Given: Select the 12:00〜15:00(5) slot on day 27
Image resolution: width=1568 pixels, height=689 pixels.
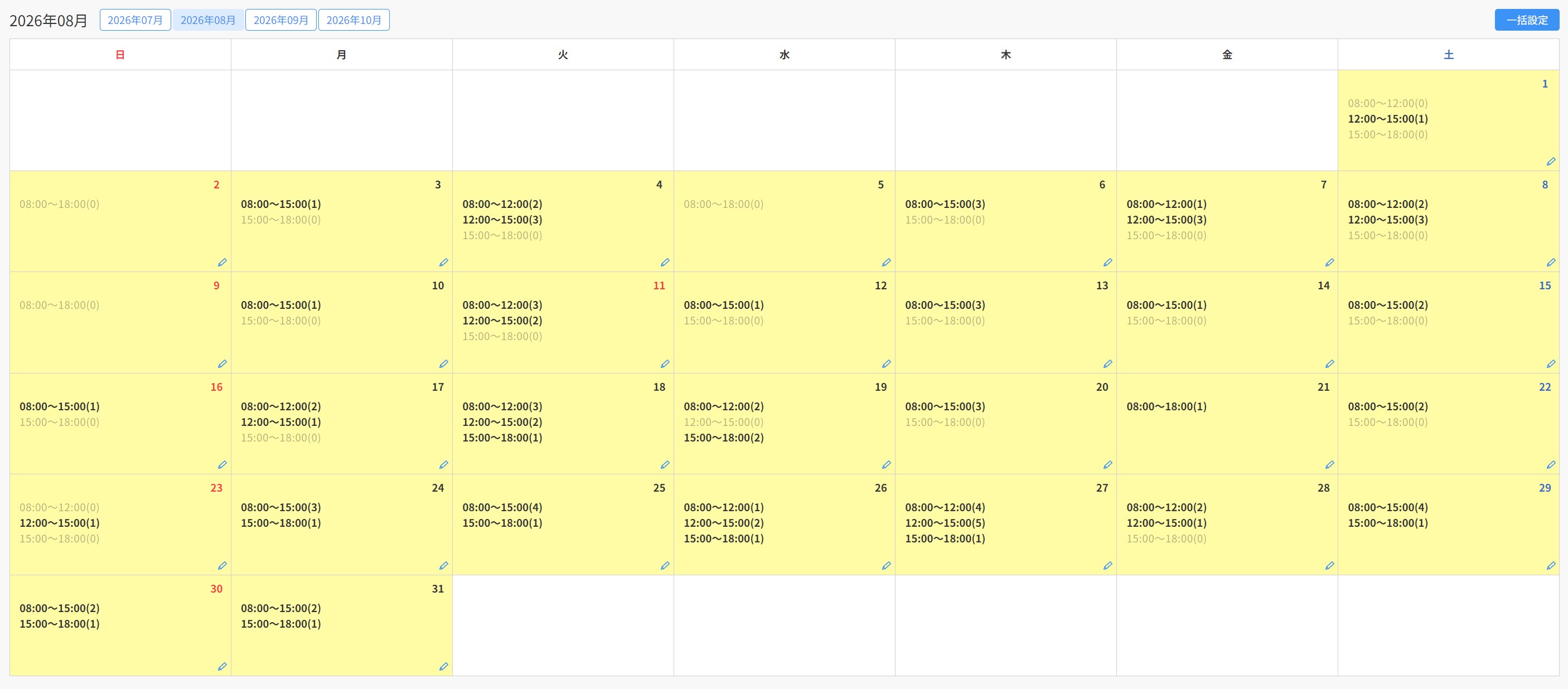Looking at the screenshot, I should 945,523.
